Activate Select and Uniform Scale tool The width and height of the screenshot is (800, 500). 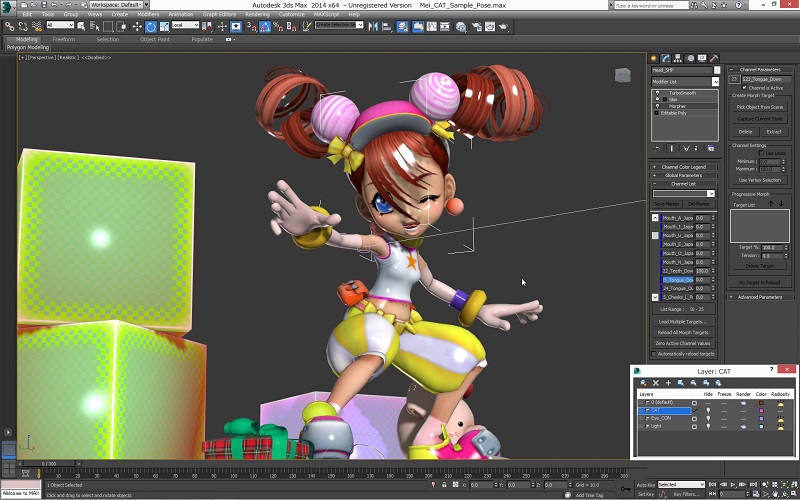[164, 26]
